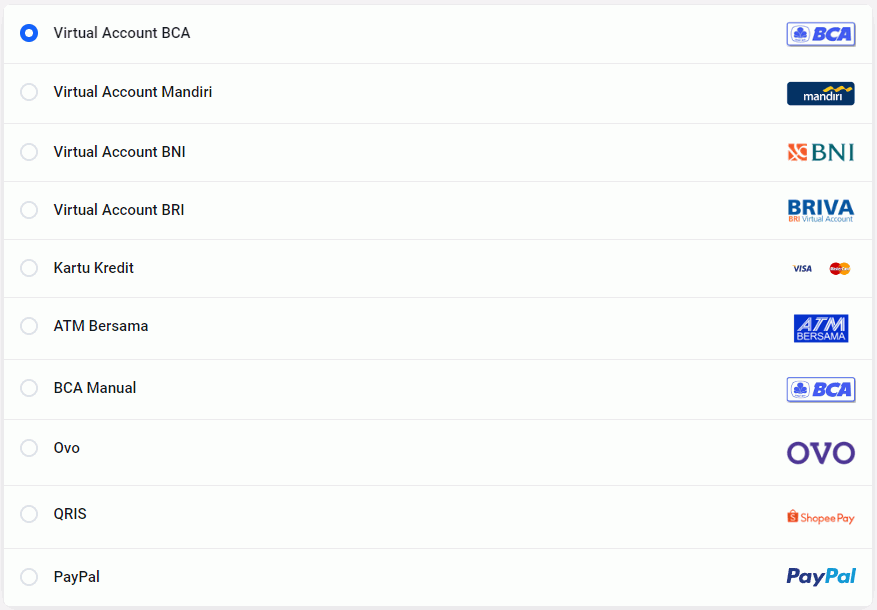The image size is (877, 610).
Task: Choose the Virtual Account BNI radio button
Action: pos(29,152)
